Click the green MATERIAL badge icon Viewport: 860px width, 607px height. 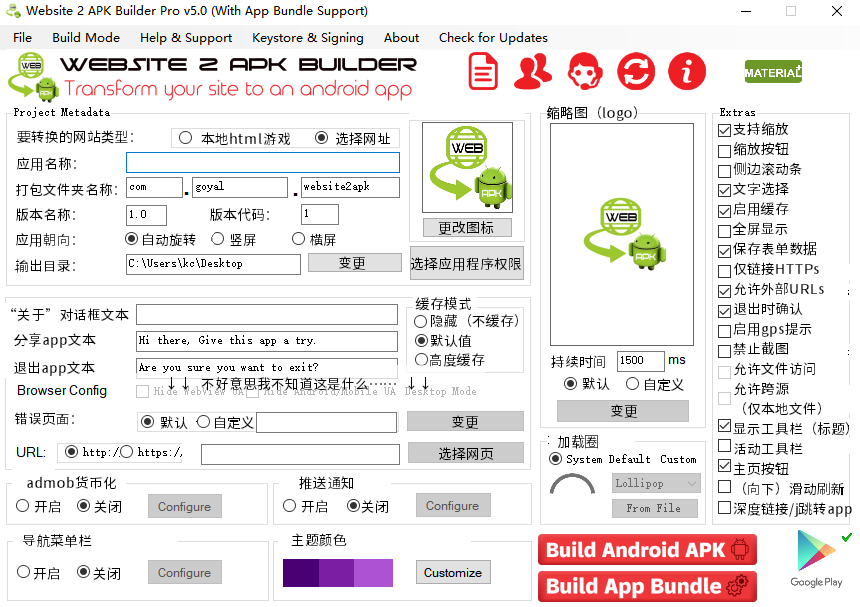click(x=773, y=72)
